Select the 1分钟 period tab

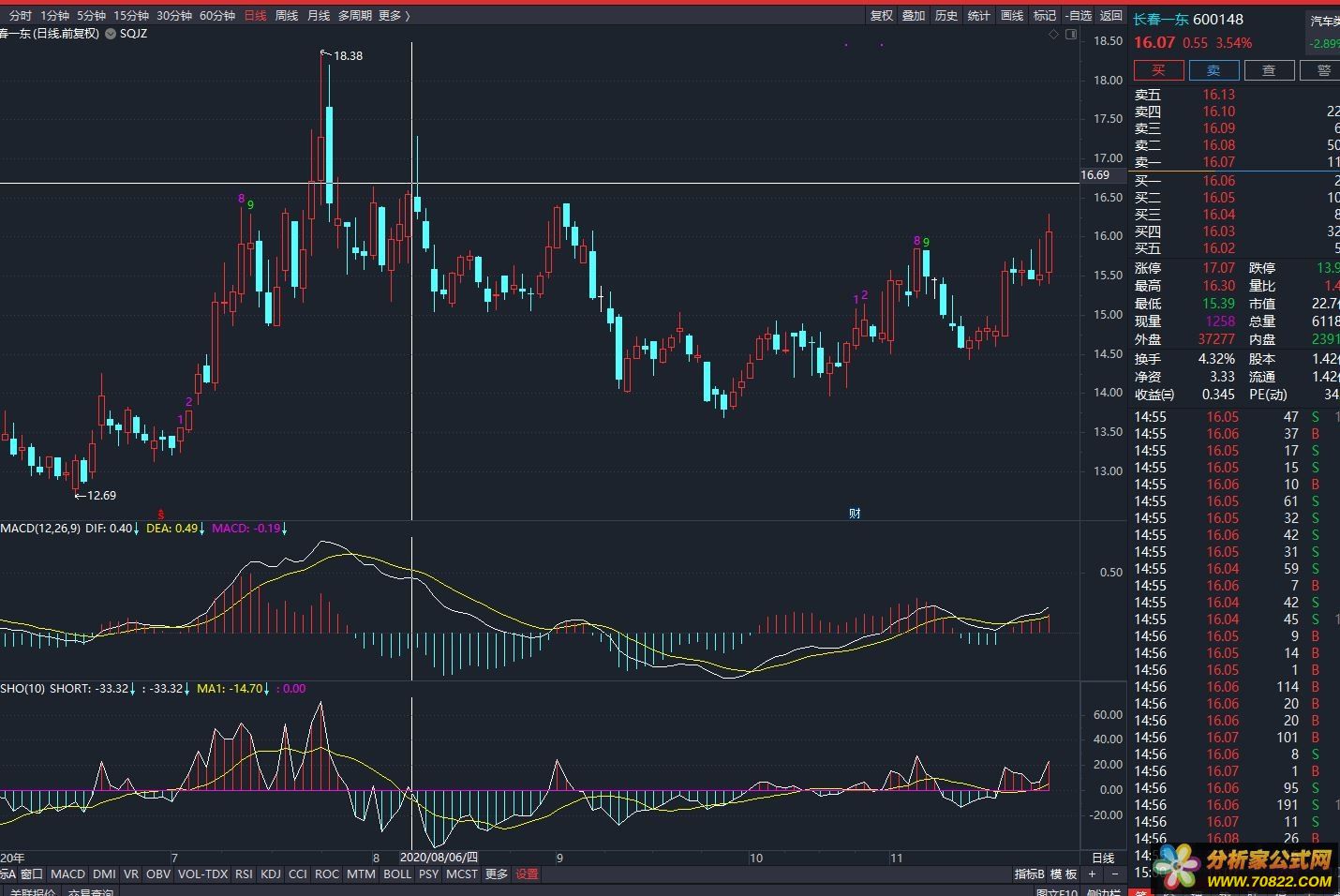click(54, 15)
